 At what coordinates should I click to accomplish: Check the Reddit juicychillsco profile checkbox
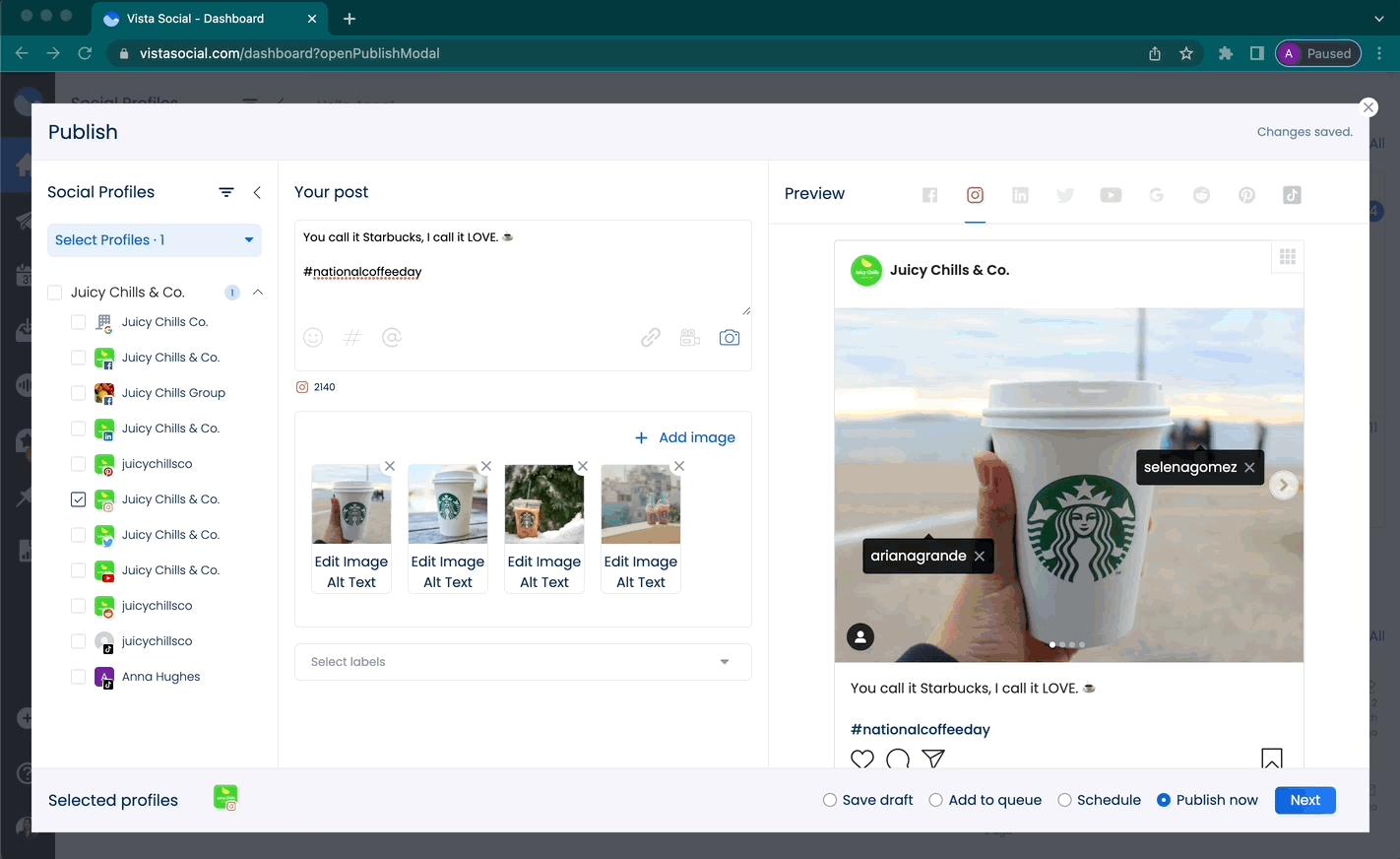click(79, 606)
